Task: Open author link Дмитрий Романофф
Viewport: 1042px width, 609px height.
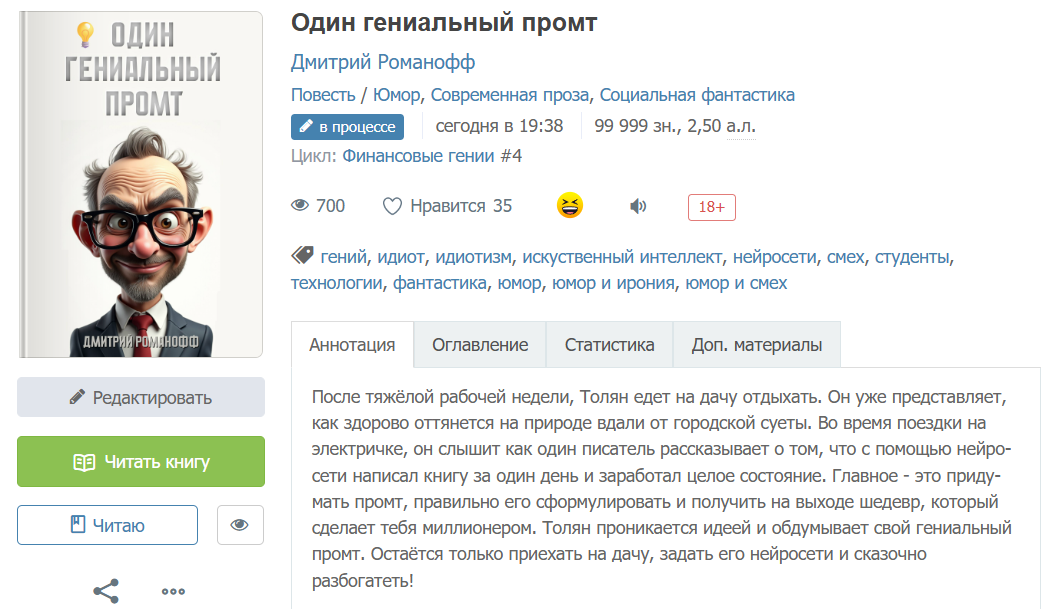Action: [x=383, y=62]
